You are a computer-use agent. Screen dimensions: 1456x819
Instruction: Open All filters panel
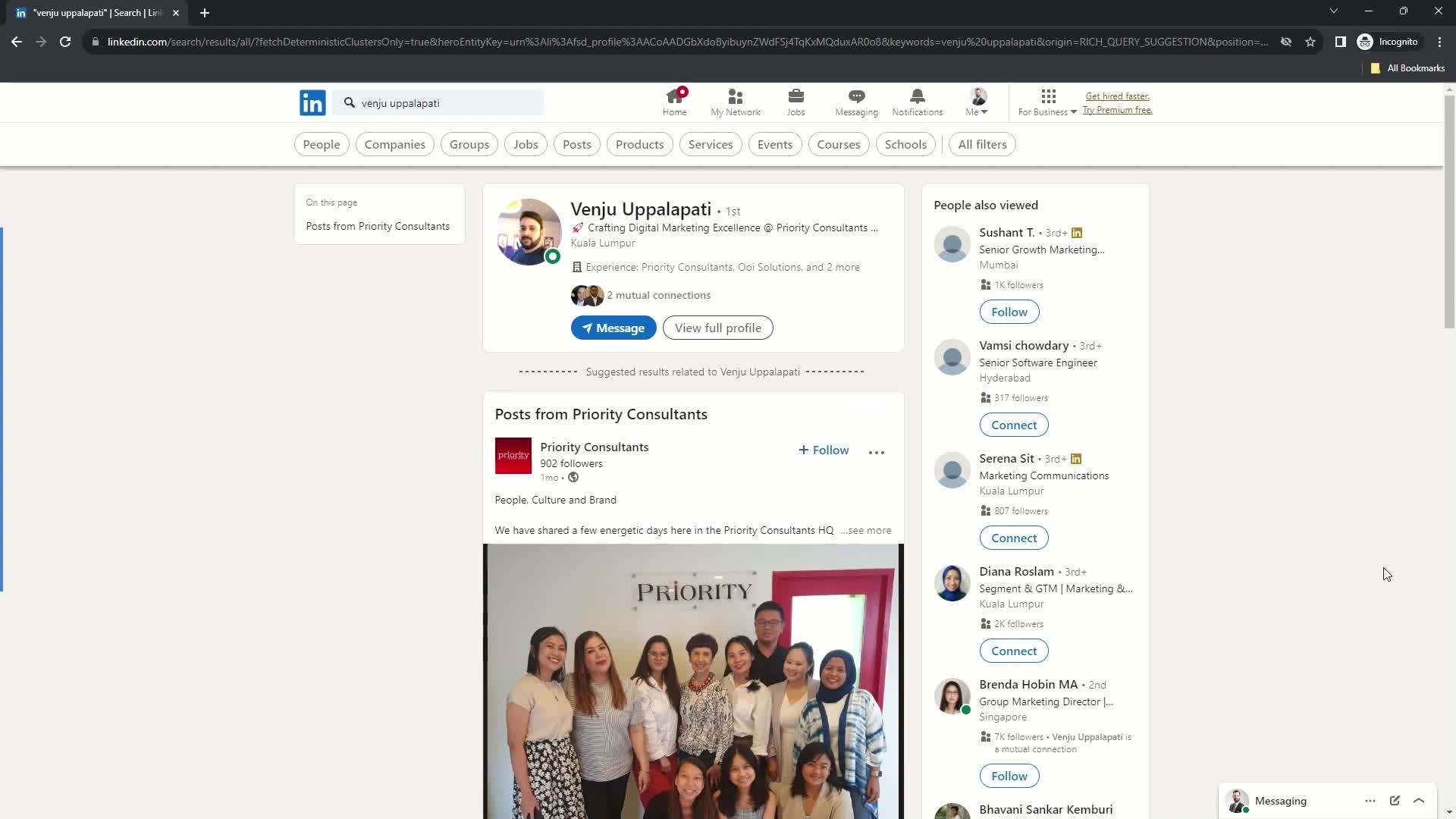982,144
